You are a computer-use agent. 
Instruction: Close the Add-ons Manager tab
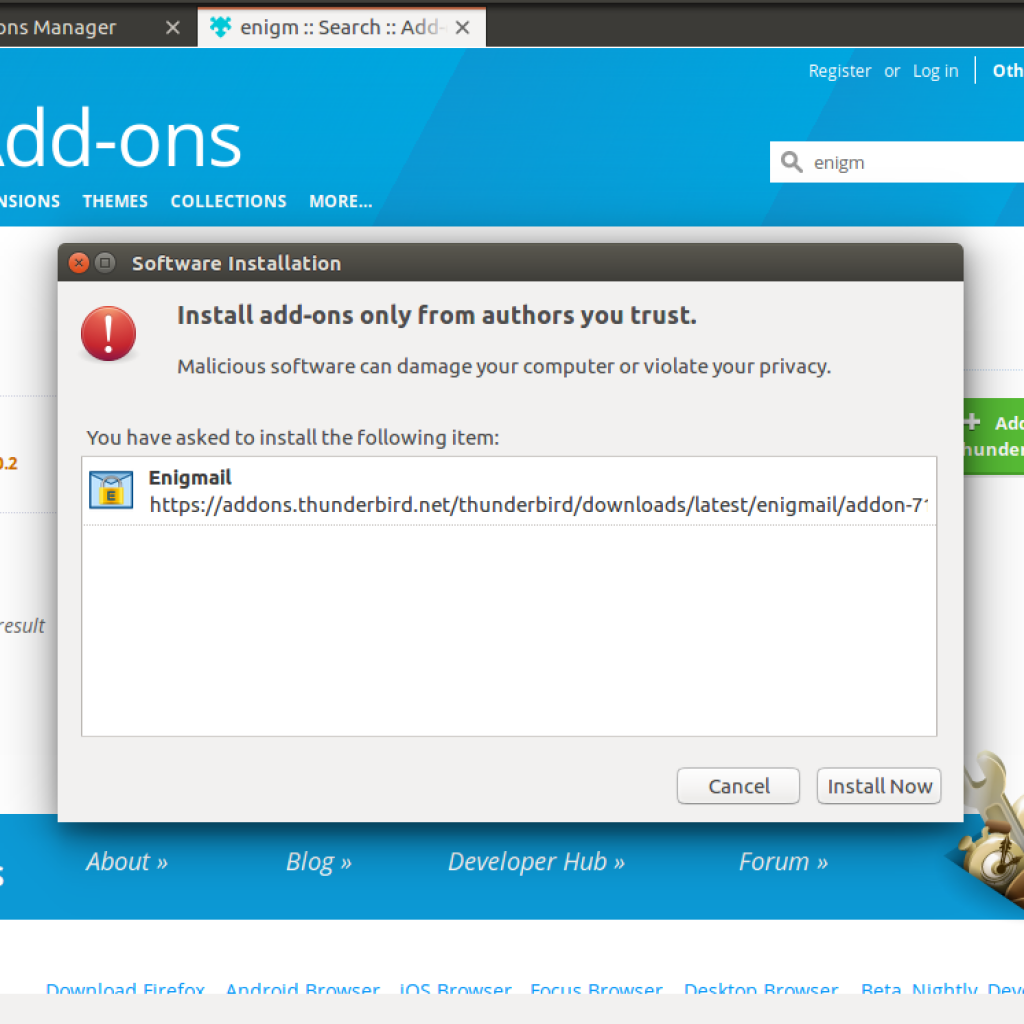tap(172, 27)
